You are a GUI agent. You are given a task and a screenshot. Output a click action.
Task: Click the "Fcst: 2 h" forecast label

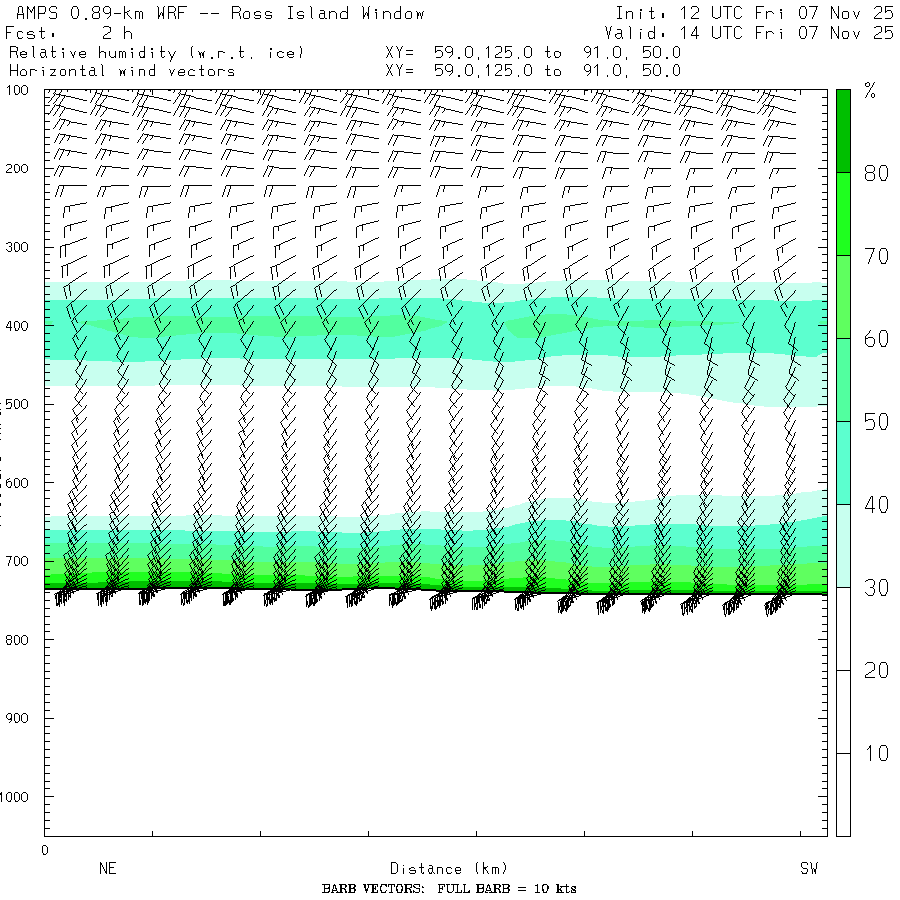(x=69, y=33)
